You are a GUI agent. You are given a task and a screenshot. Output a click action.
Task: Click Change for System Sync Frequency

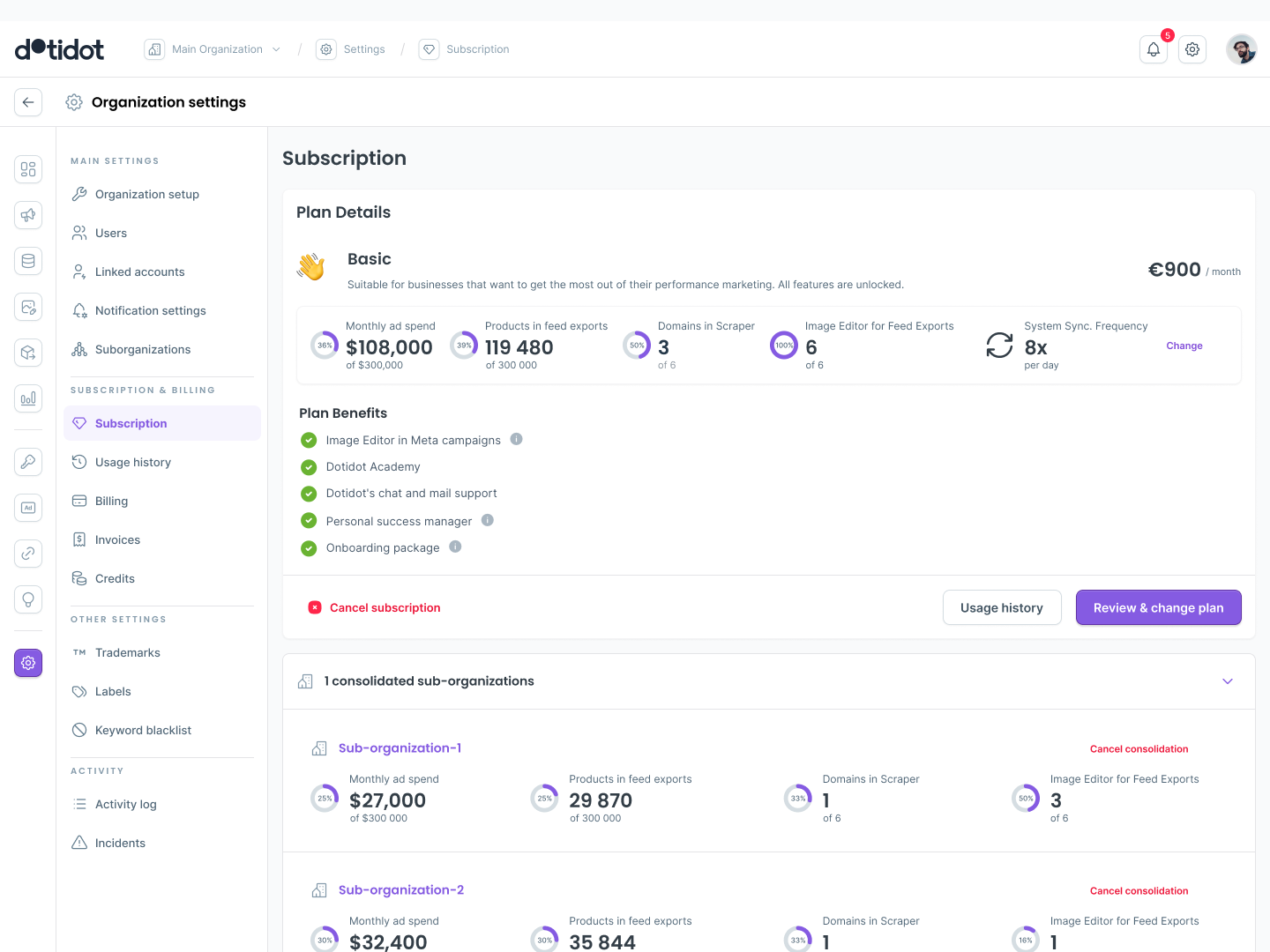pos(1184,346)
